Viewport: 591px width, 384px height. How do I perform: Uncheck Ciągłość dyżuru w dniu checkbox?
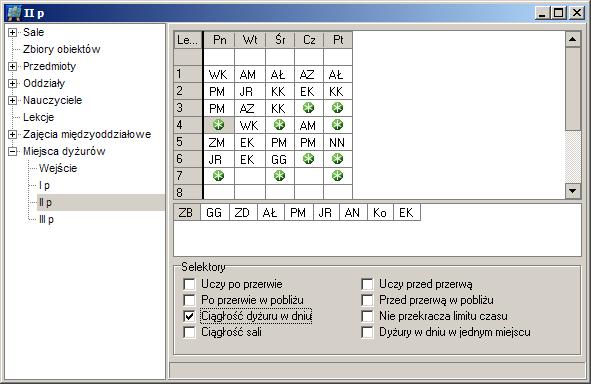pyautogui.click(x=189, y=316)
